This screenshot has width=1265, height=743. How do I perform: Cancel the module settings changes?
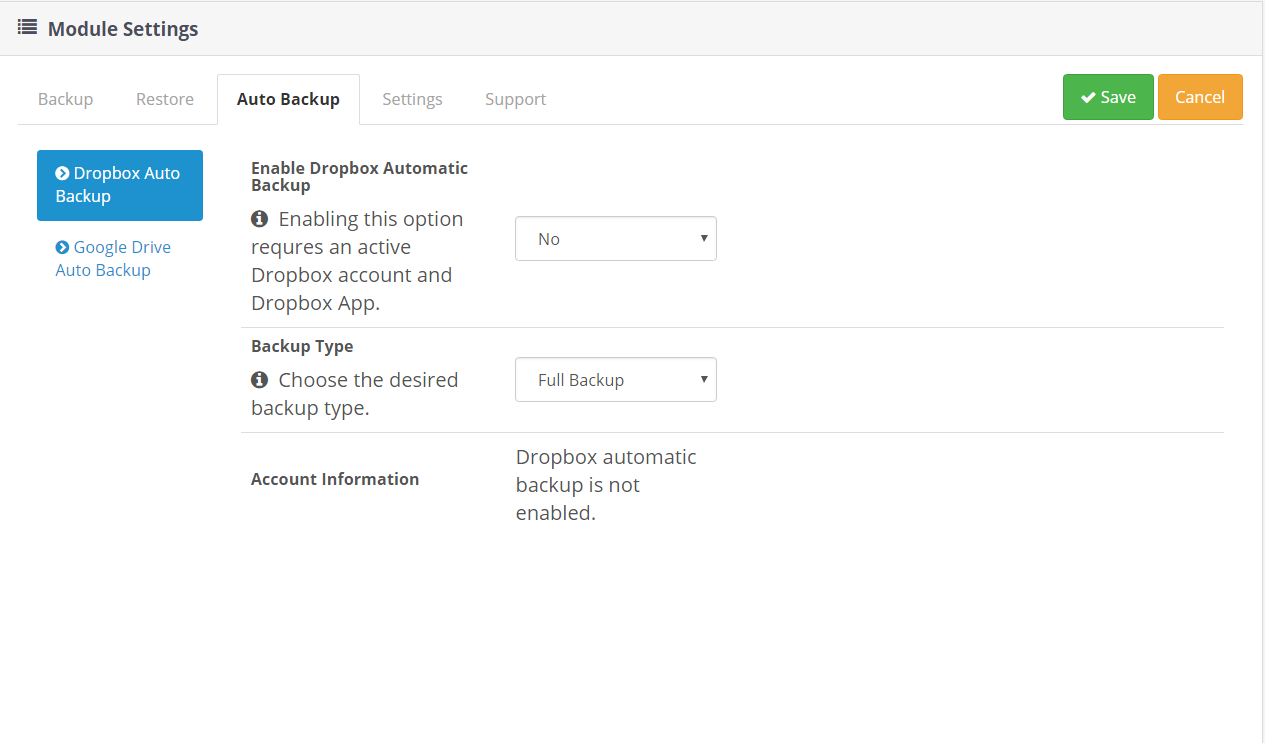tap(1200, 97)
